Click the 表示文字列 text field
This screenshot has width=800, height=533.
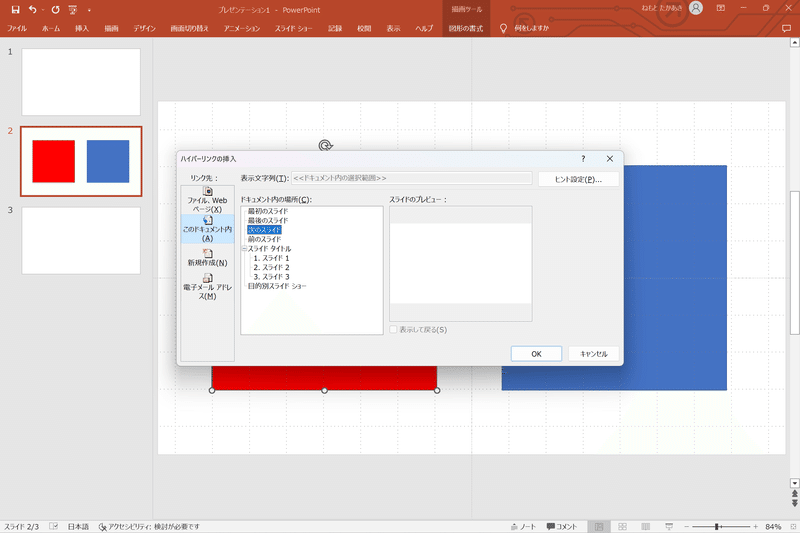(x=411, y=178)
